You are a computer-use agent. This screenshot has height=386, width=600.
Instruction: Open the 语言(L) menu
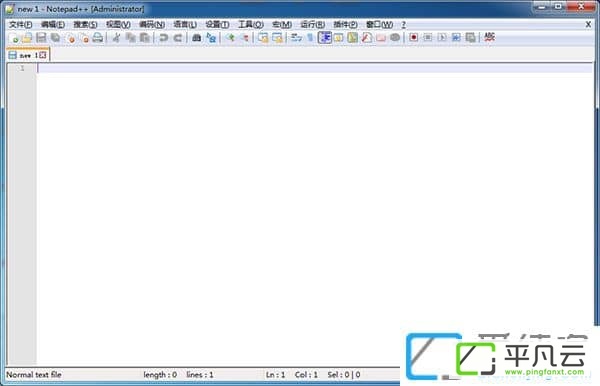(185, 24)
